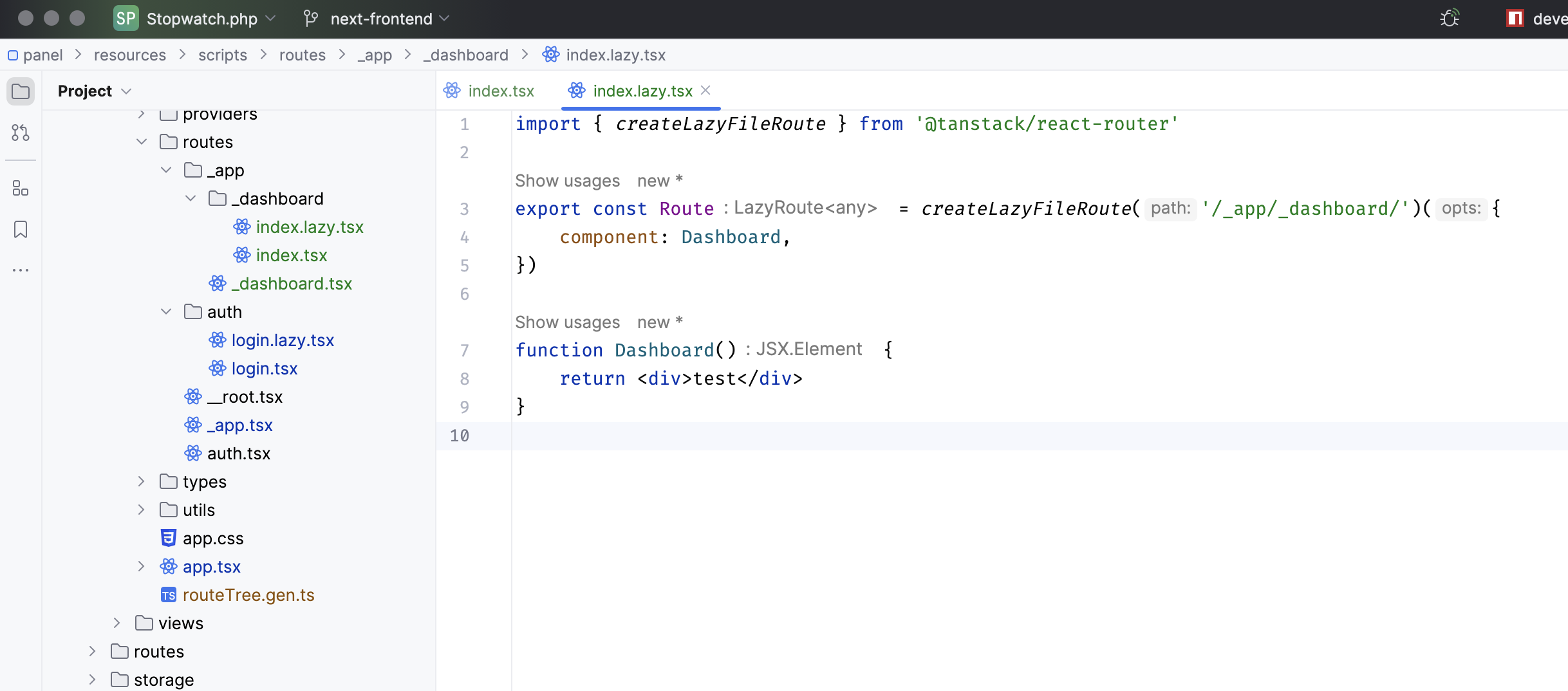Click _app in the breadcrumb path
The image size is (1568, 691).
coord(375,55)
